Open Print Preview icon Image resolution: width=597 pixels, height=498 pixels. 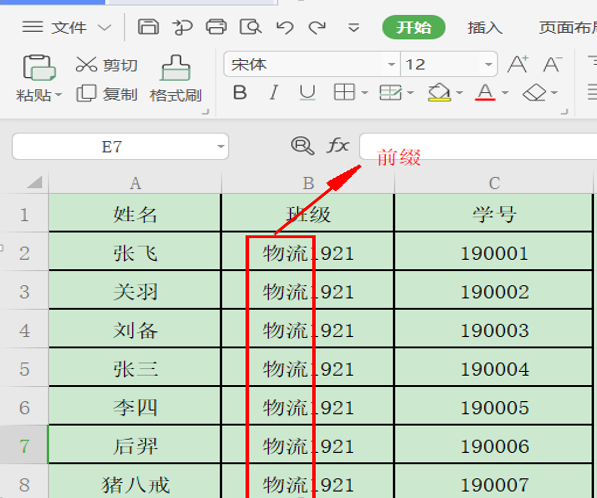tap(250, 27)
